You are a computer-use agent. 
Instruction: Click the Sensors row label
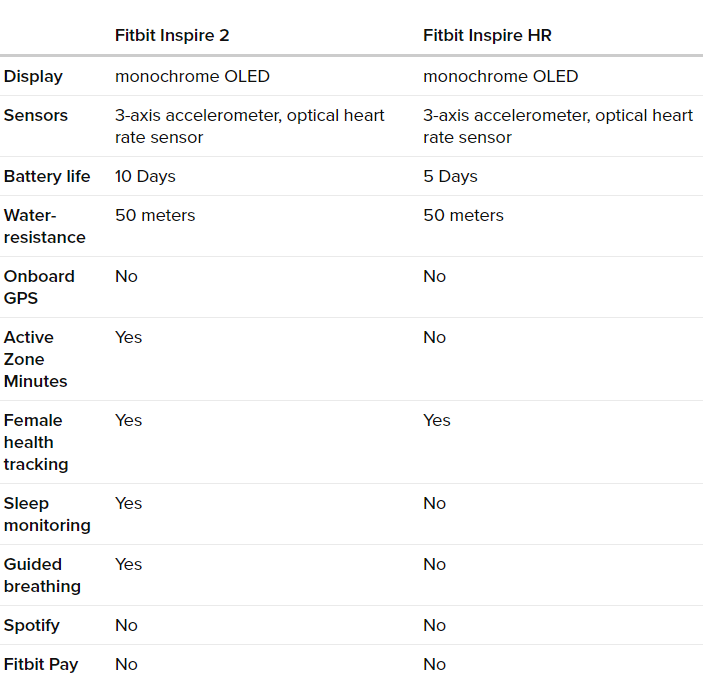tap(36, 115)
